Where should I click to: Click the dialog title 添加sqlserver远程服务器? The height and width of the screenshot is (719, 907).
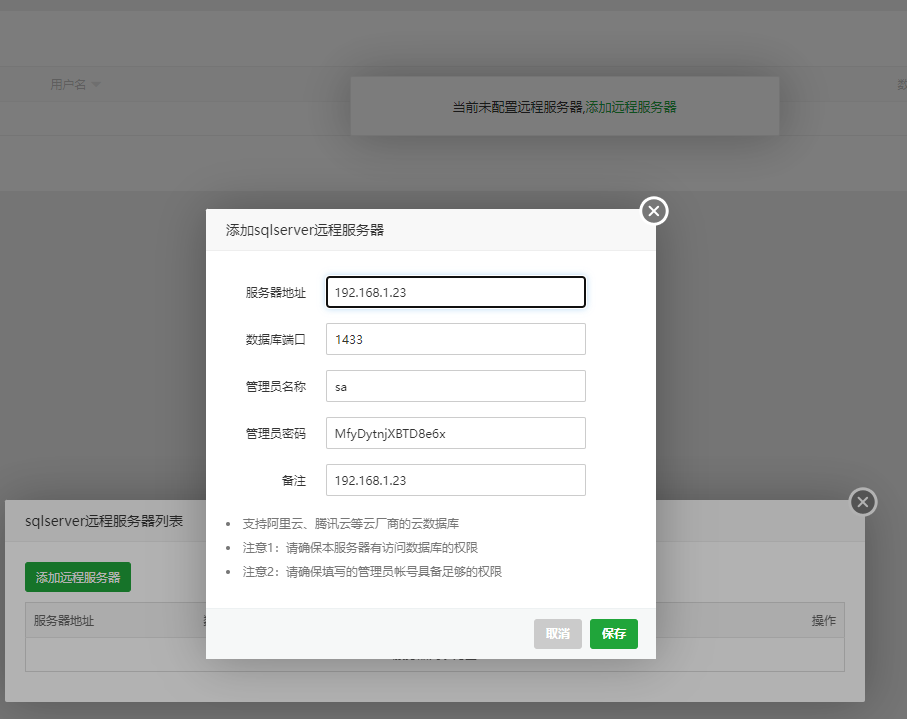point(305,230)
